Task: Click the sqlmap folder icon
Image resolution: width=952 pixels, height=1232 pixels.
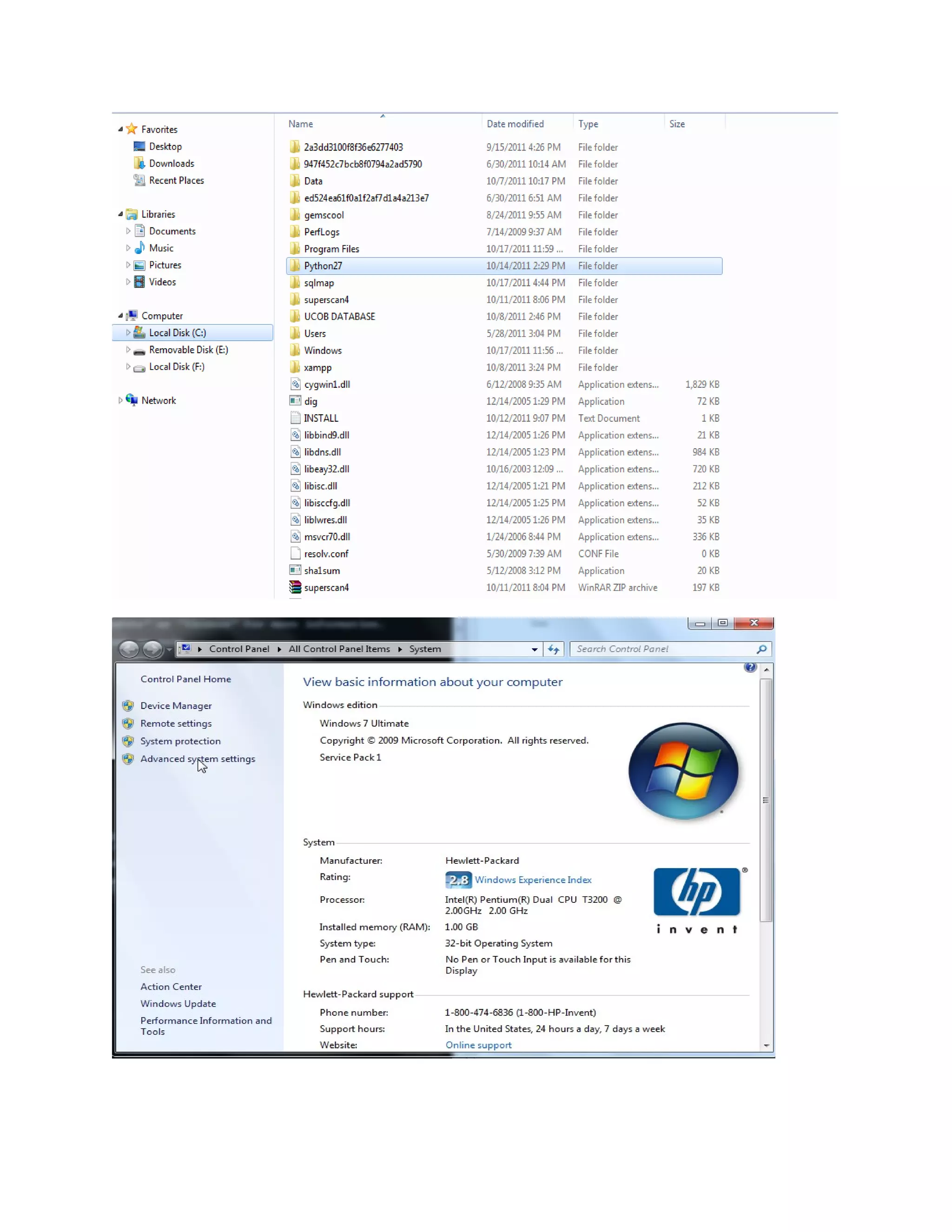Action: tap(294, 283)
